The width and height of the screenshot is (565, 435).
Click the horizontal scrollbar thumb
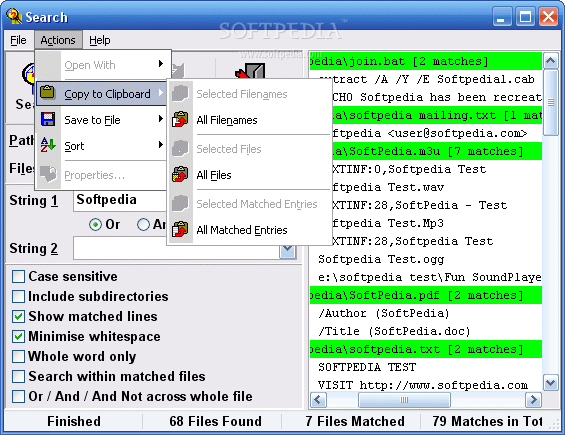tap(404, 399)
